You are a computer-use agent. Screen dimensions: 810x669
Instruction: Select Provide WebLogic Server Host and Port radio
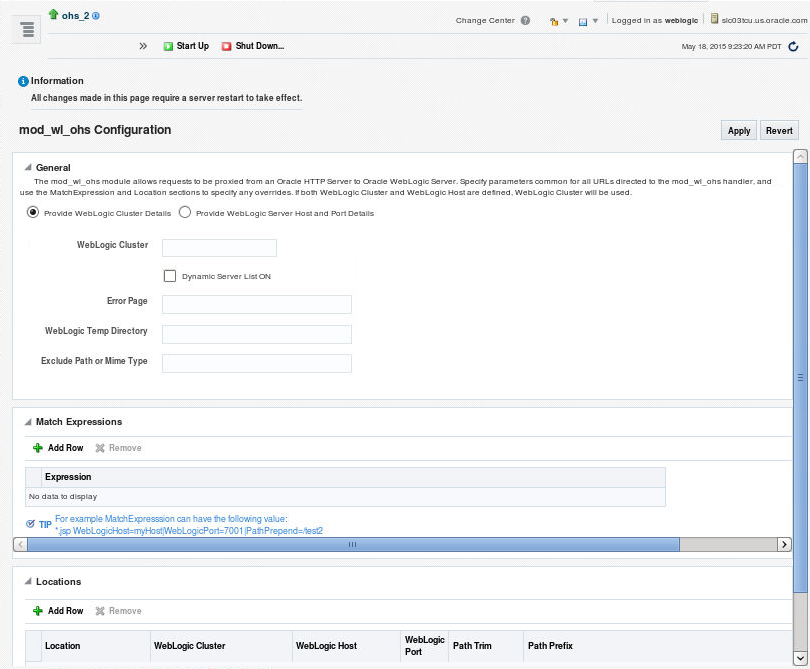tap(184, 212)
